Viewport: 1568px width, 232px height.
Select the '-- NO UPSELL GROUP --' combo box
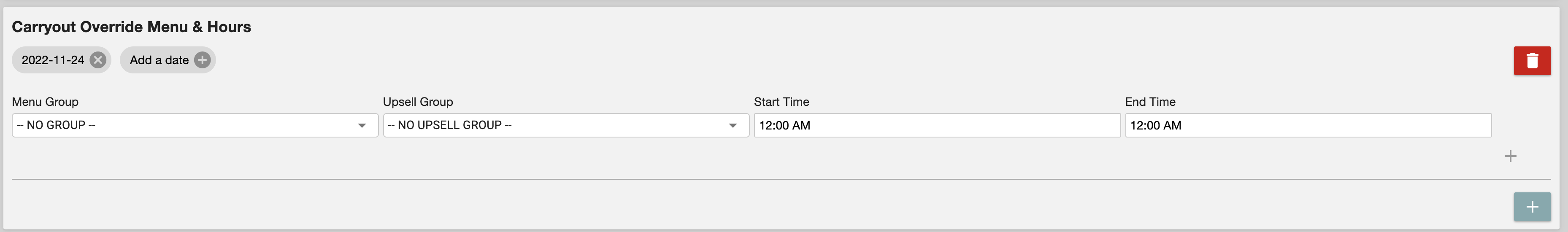click(565, 125)
